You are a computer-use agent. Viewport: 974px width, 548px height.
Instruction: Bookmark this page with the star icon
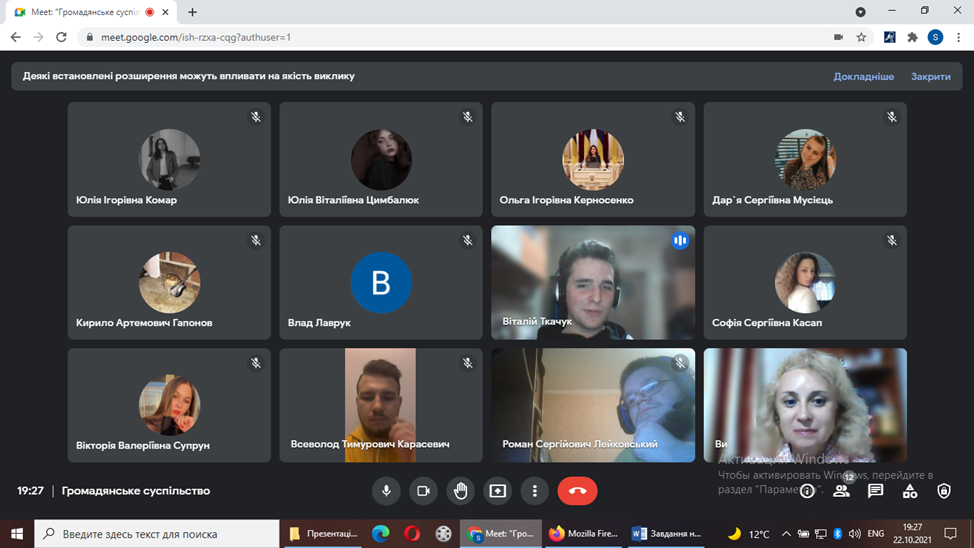click(x=861, y=37)
